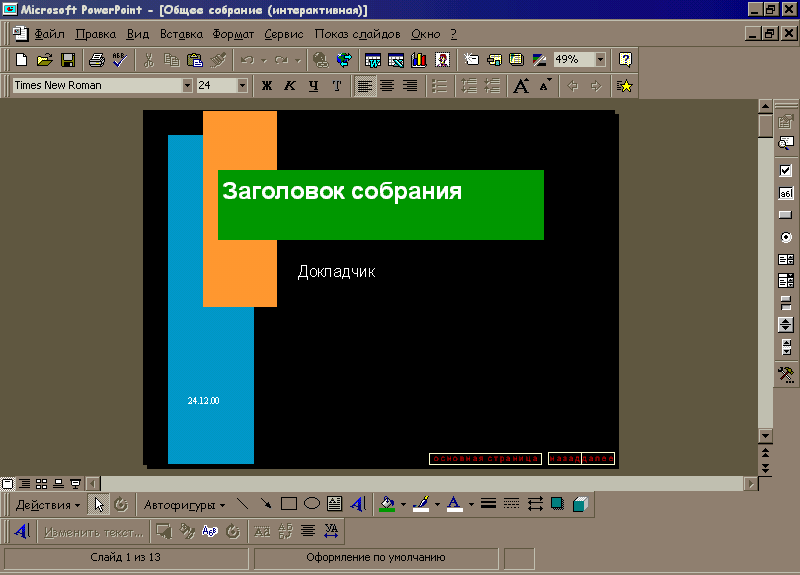This screenshot has height=575, width=800.
Task: Select the Arrow drawing tool
Action: point(265,505)
